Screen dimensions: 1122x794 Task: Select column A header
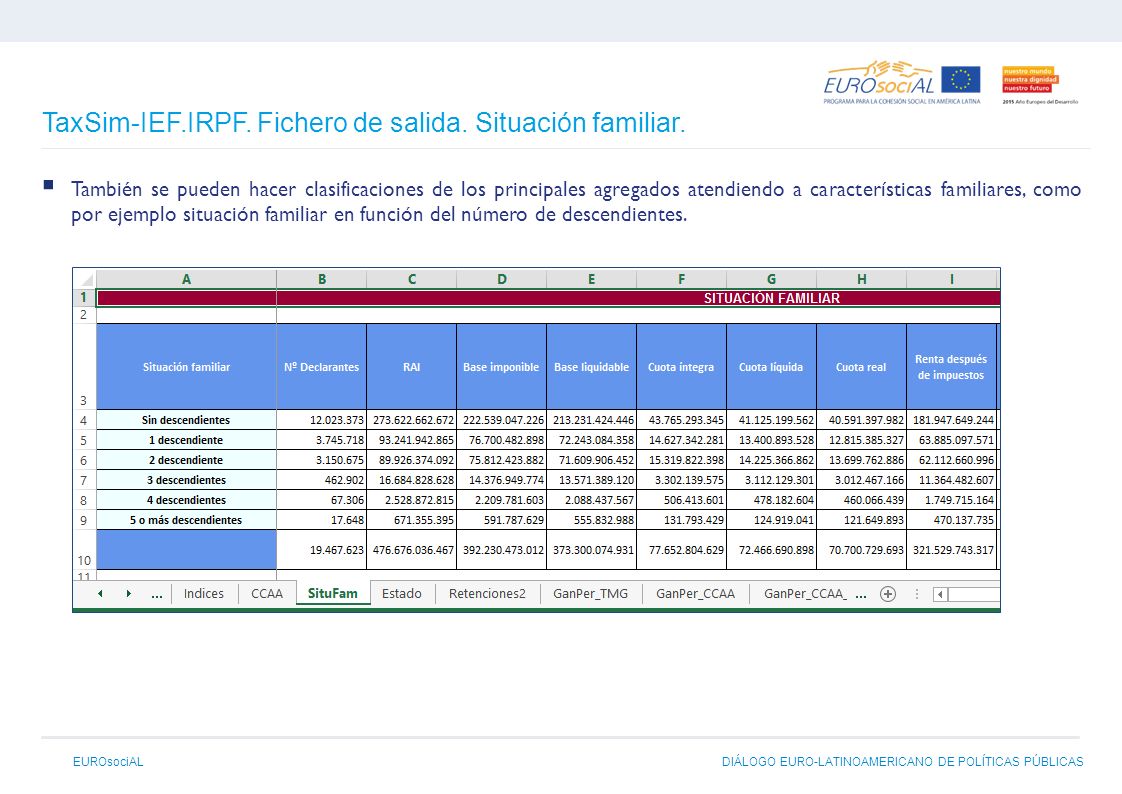[186, 279]
